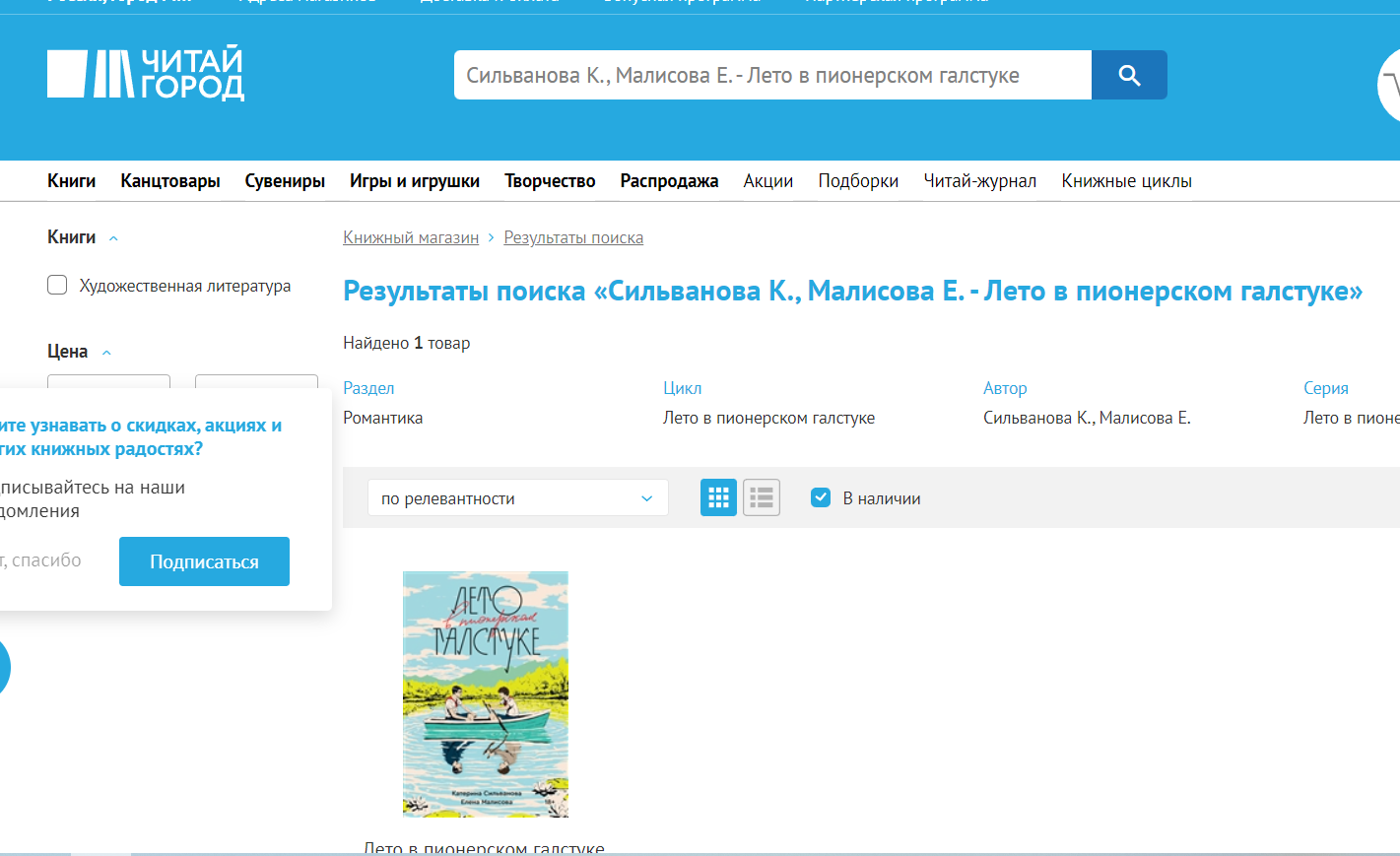The image size is (1400, 856).
Task: Open the Распродажа menu
Action: (x=669, y=181)
